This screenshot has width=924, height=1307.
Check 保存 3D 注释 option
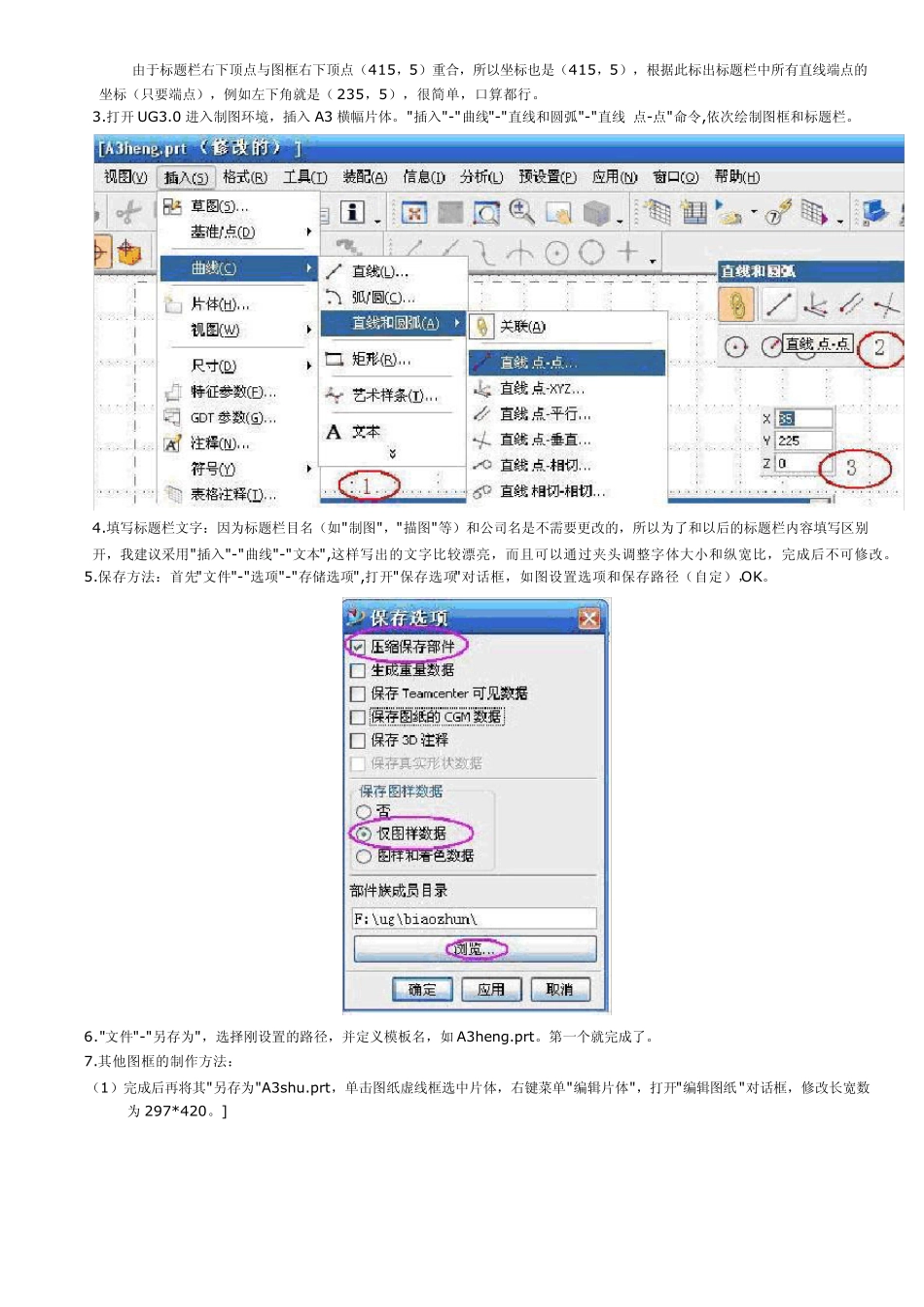[x=358, y=740]
